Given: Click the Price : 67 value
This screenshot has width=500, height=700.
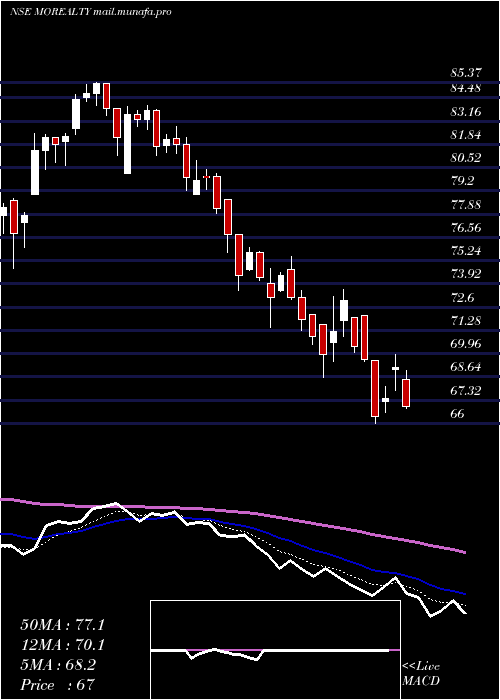Looking at the screenshot, I should pos(58,685).
